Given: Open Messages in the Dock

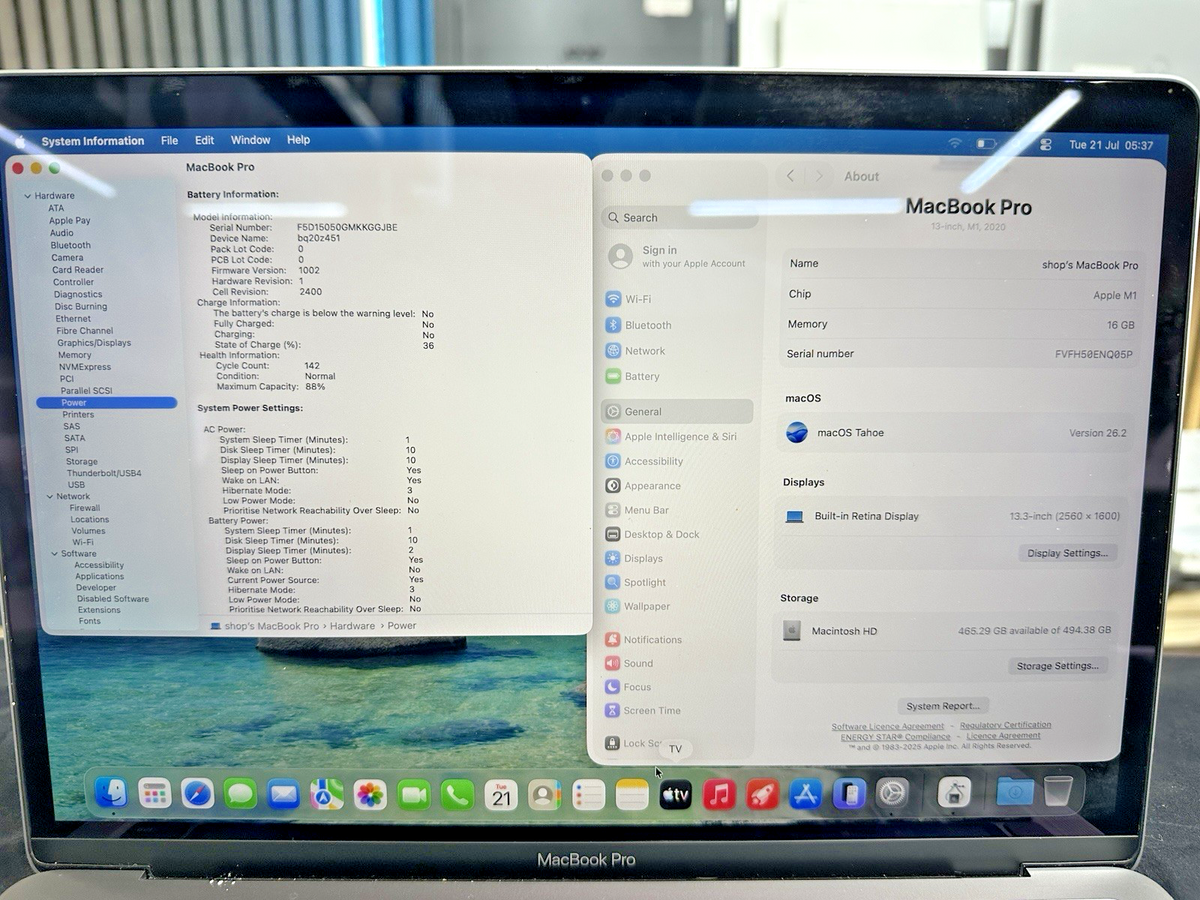Looking at the screenshot, I should pos(240,794).
